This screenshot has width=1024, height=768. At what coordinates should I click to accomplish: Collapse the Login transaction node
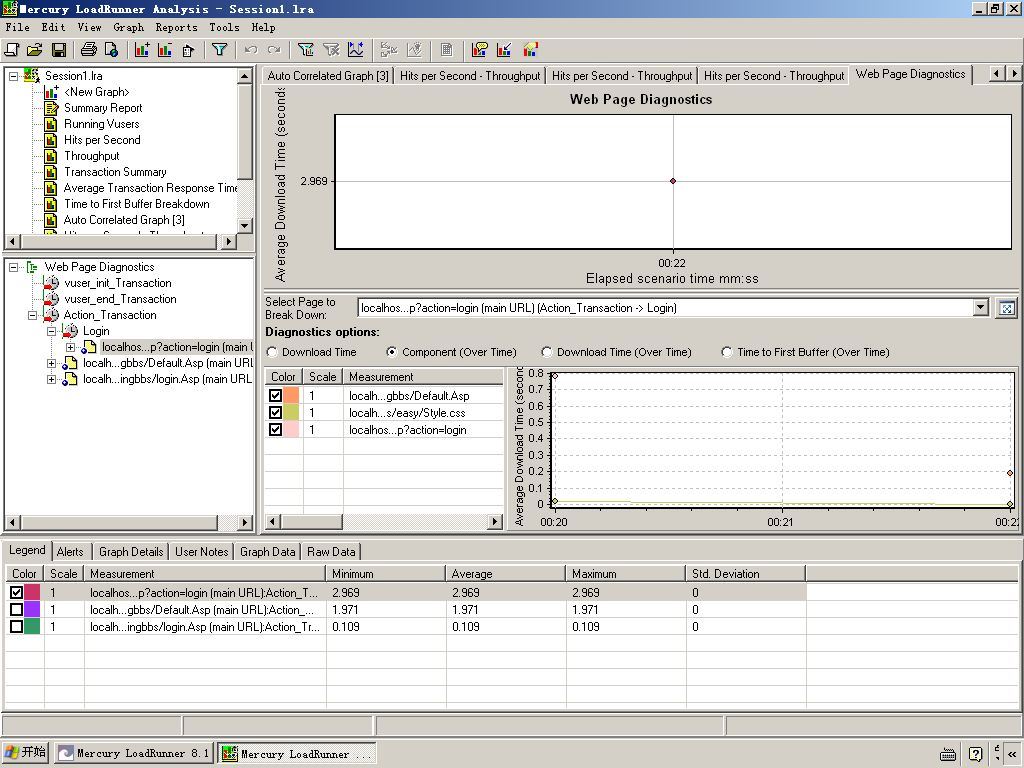52,331
